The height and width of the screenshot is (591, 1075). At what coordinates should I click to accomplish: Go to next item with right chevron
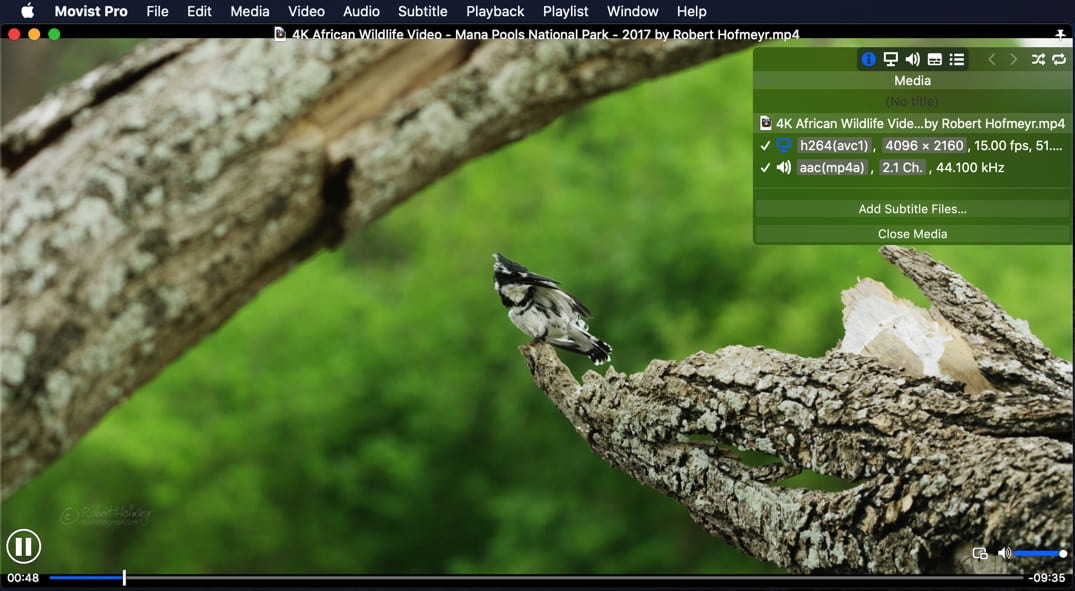click(1013, 60)
